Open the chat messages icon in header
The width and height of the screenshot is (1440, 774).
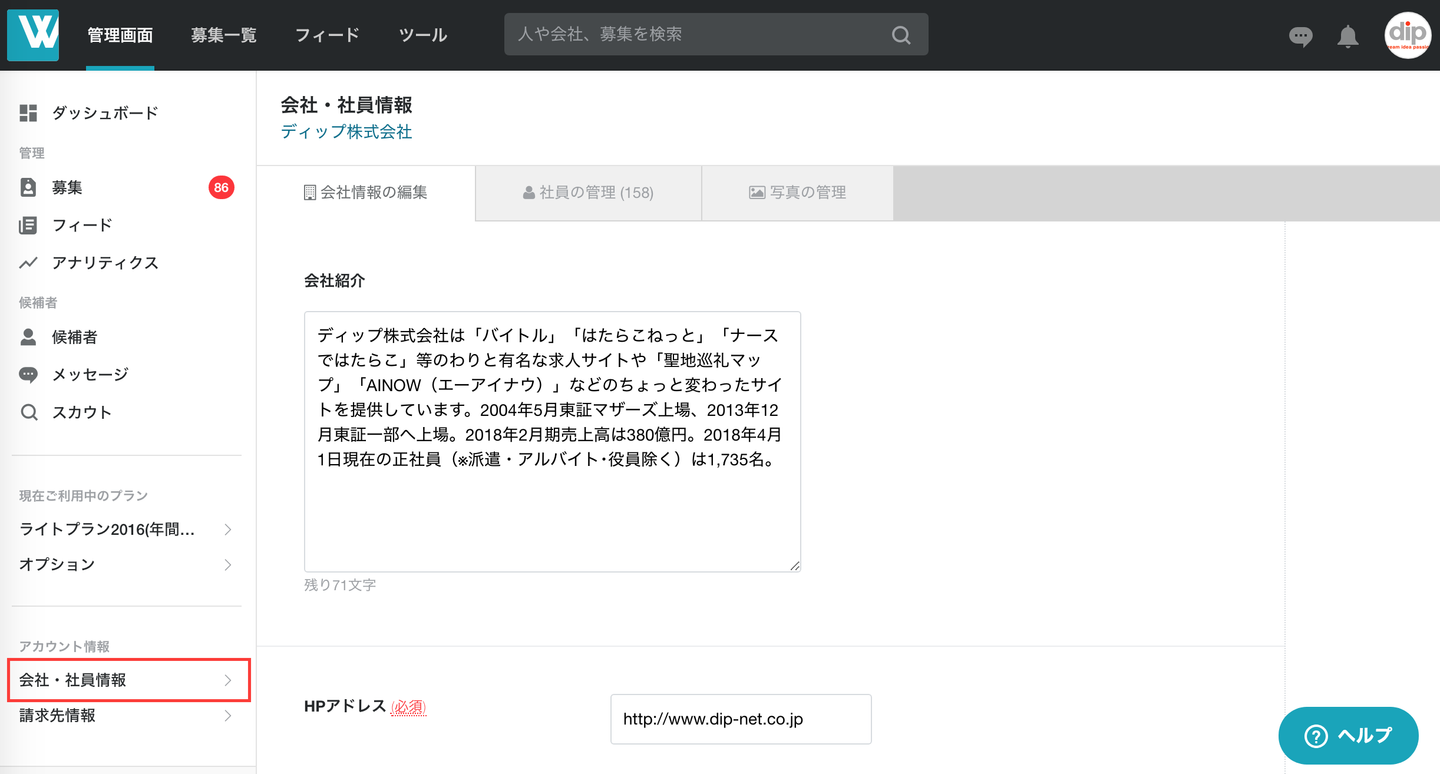1300,37
